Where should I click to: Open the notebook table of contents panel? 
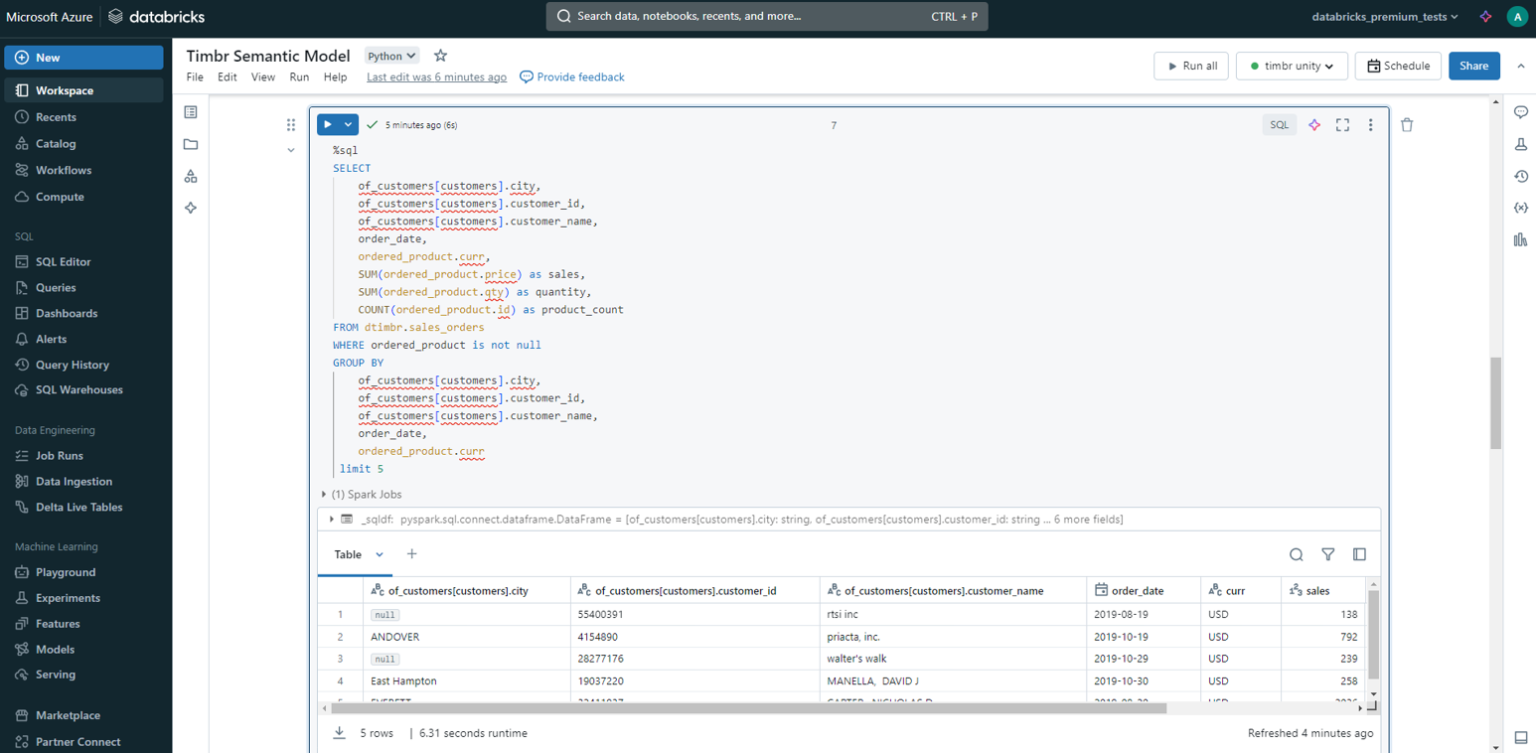point(190,112)
